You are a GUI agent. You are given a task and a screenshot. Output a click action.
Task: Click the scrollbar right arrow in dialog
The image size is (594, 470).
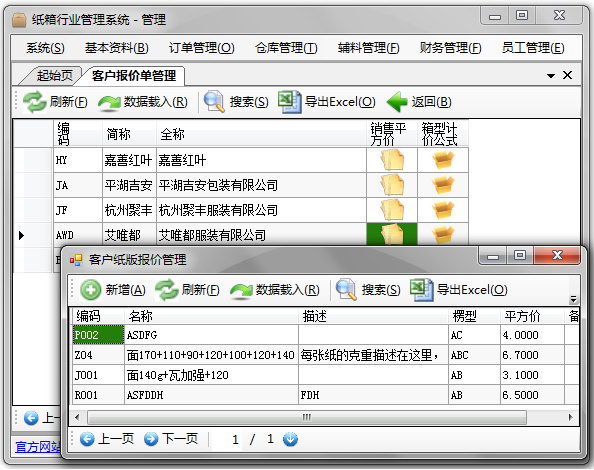pyautogui.click(x=571, y=417)
